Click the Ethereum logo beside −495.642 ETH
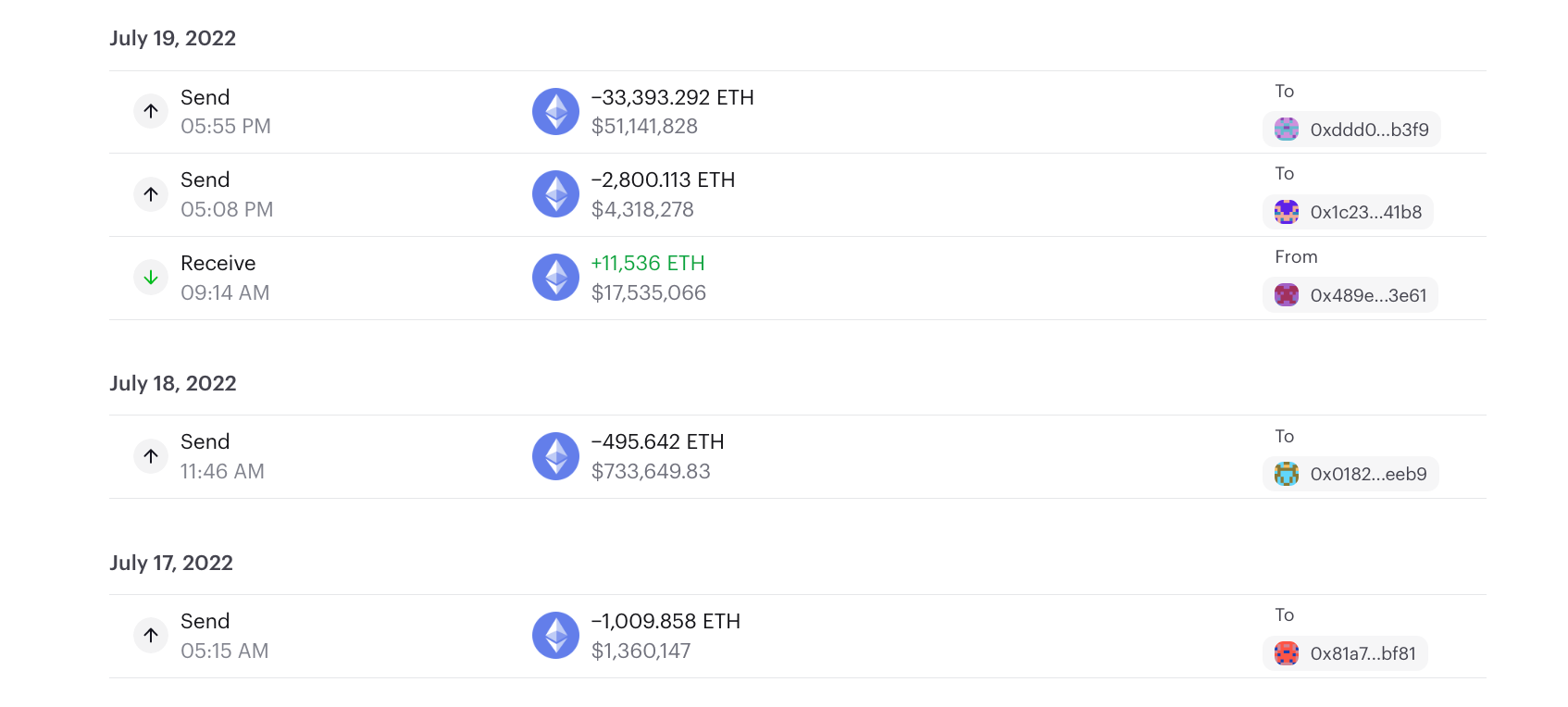The image size is (1568, 707). tap(555, 456)
